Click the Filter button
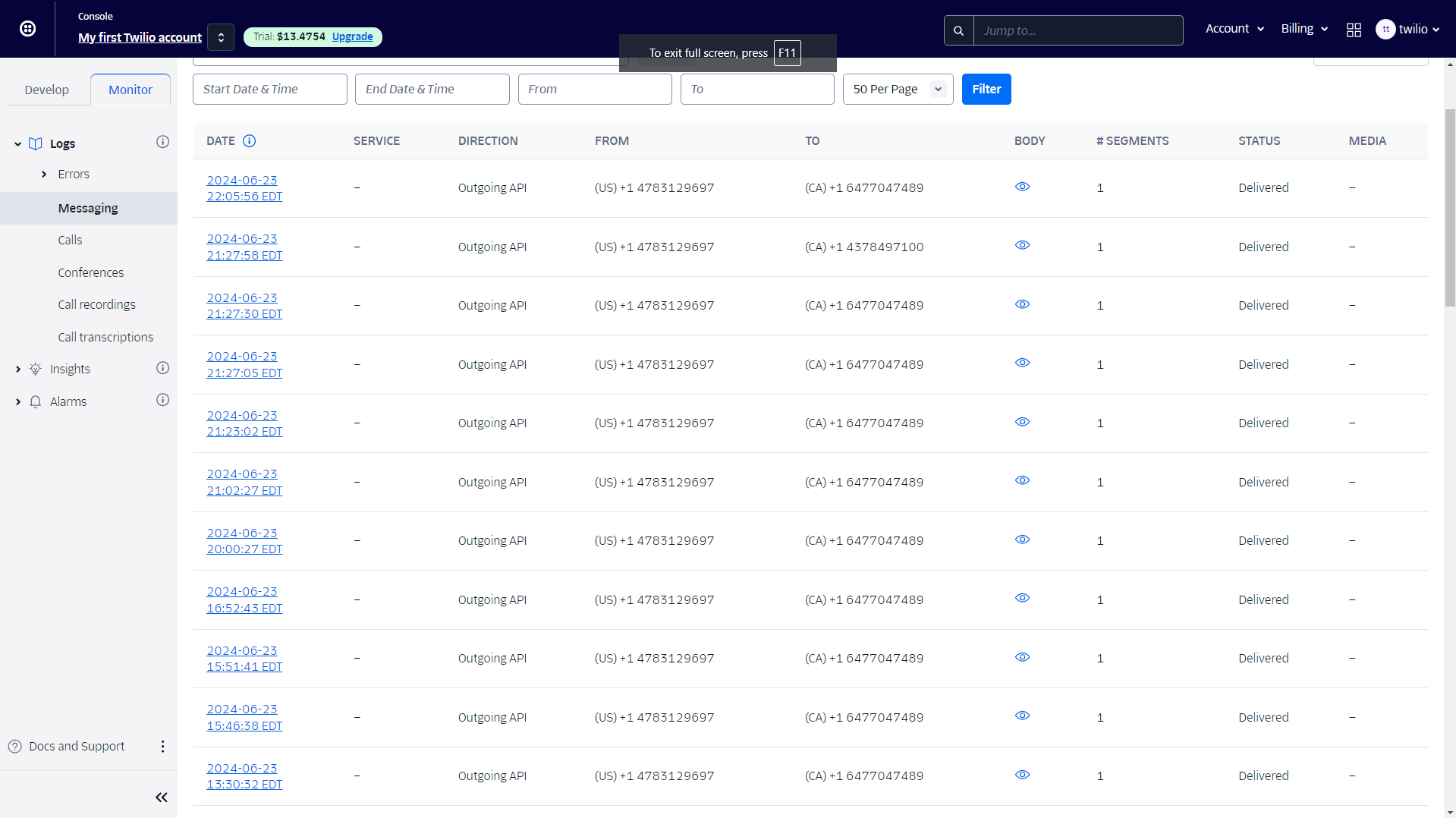The width and height of the screenshot is (1456, 818). click(x=986, y=89)
